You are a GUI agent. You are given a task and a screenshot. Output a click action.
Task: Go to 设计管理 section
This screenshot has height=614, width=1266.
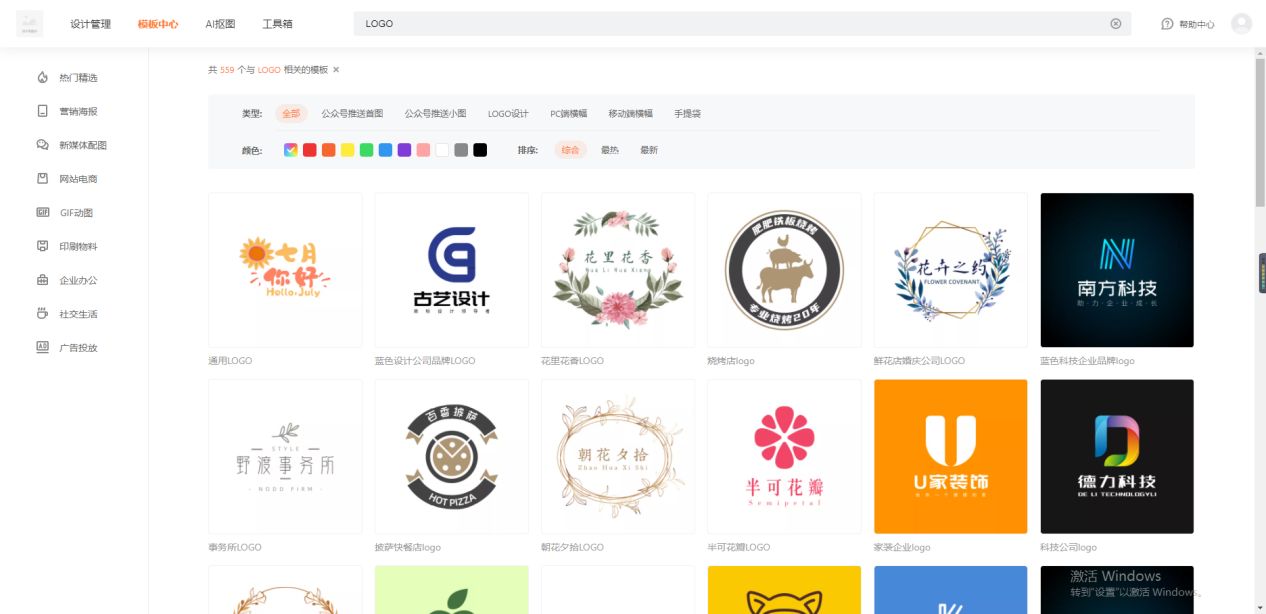[x=91, y=23]
